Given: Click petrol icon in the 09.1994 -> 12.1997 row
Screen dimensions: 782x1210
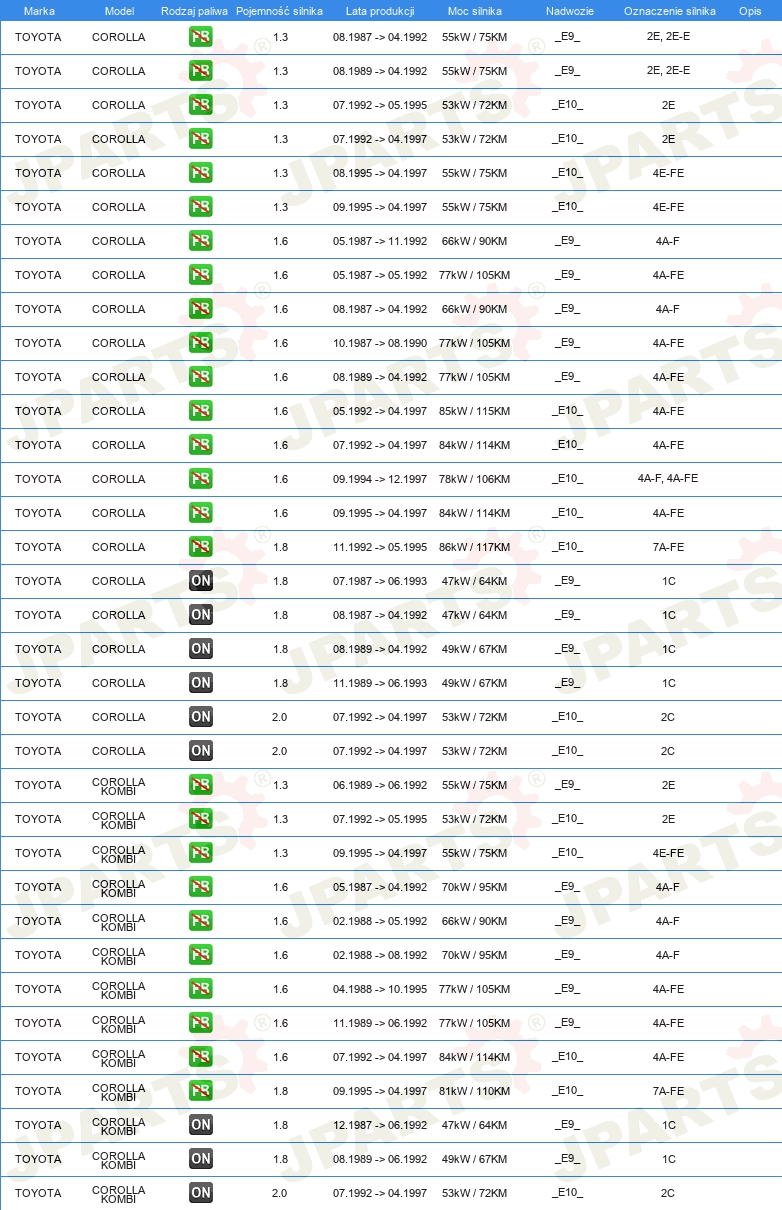Looking at the screenshot, I should coord(201,479).
